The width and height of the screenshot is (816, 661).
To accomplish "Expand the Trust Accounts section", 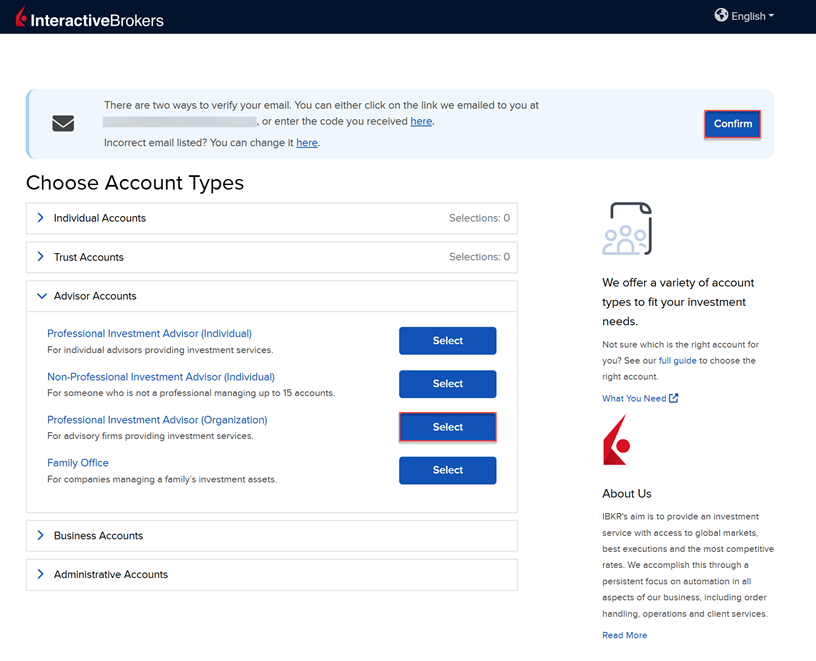I will [89, 257].
